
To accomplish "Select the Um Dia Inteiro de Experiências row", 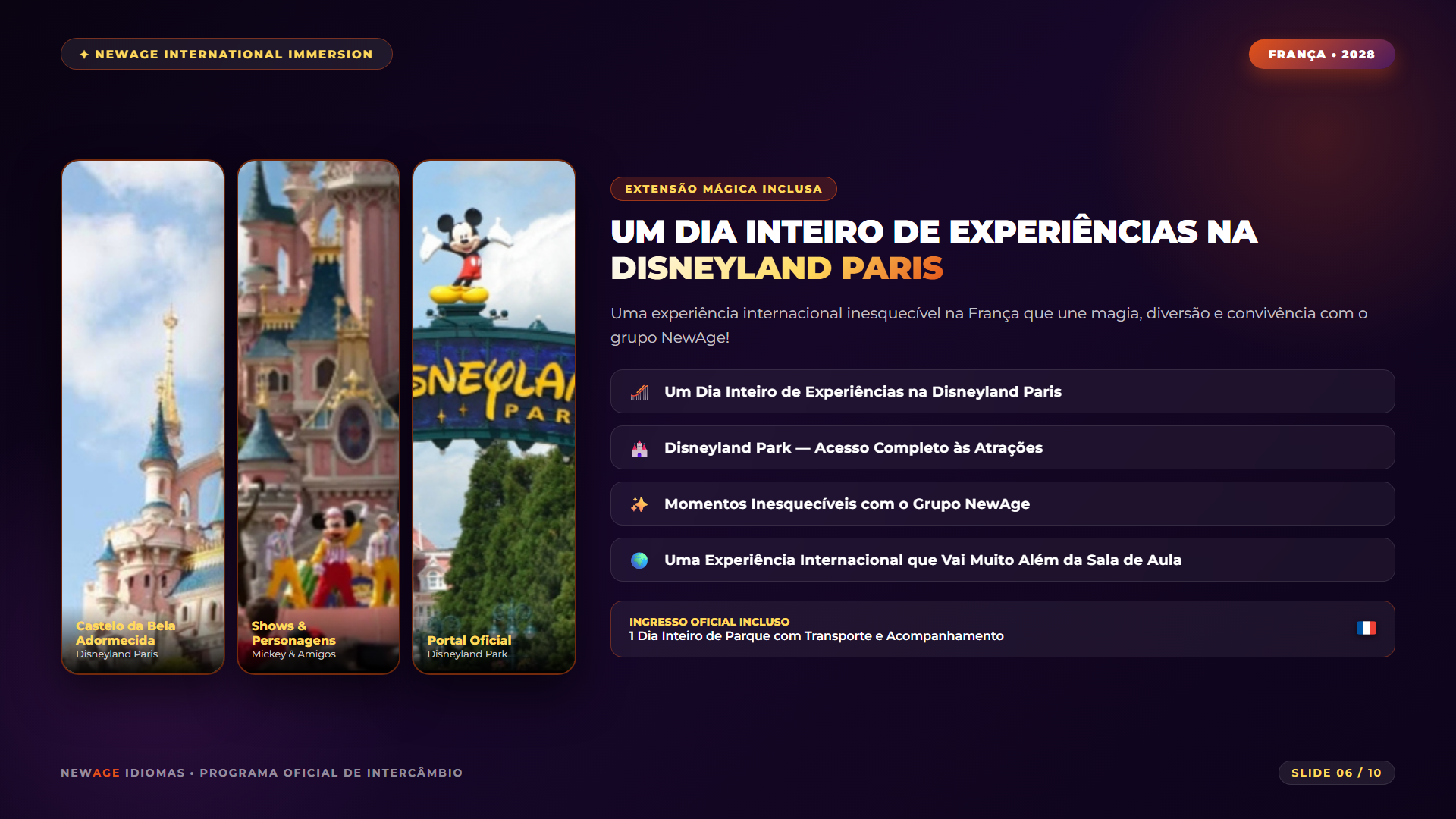I will click(1003, 391).
